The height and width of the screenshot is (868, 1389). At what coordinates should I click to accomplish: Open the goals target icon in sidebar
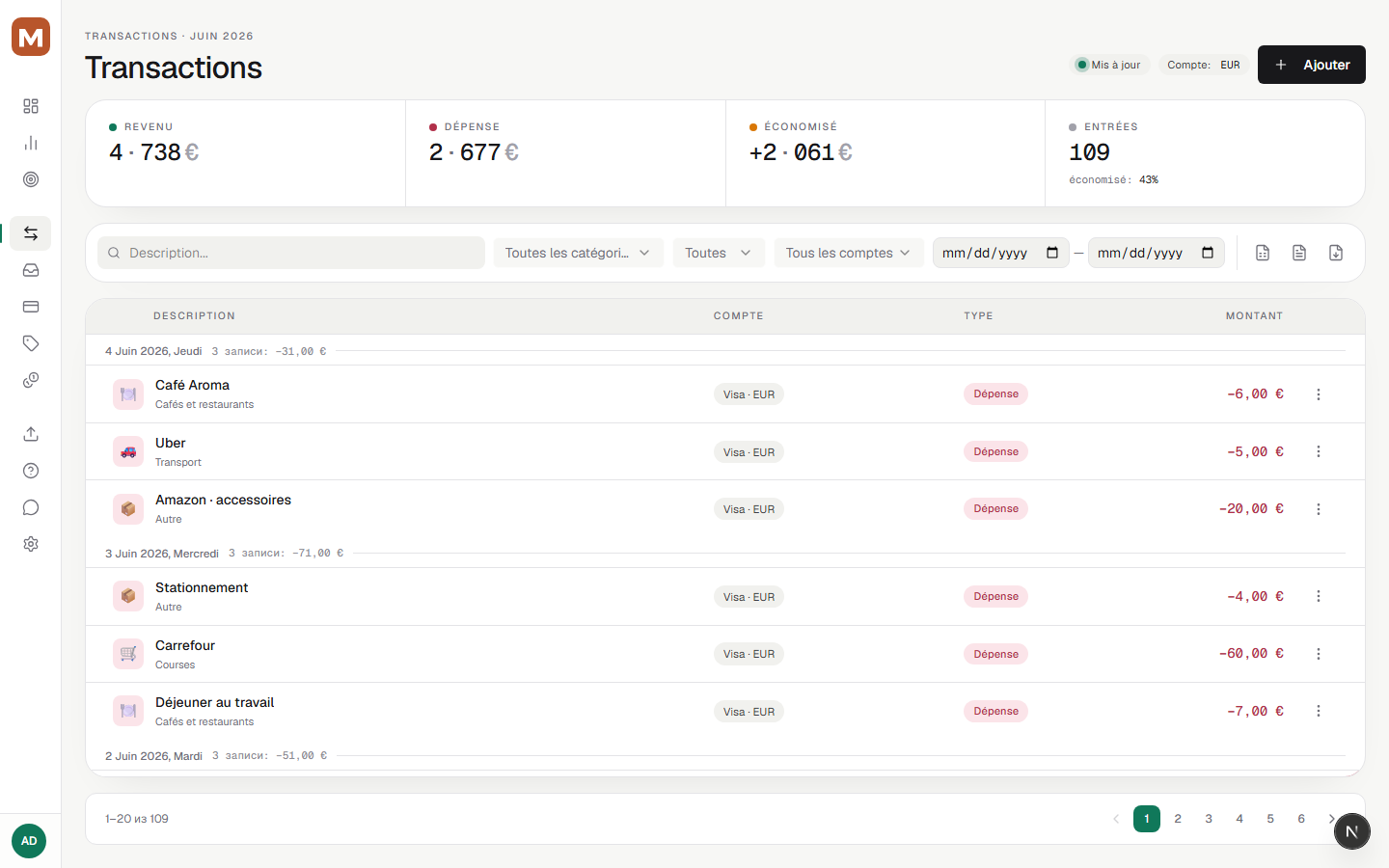pyautogui.click(x=31, y=179)
